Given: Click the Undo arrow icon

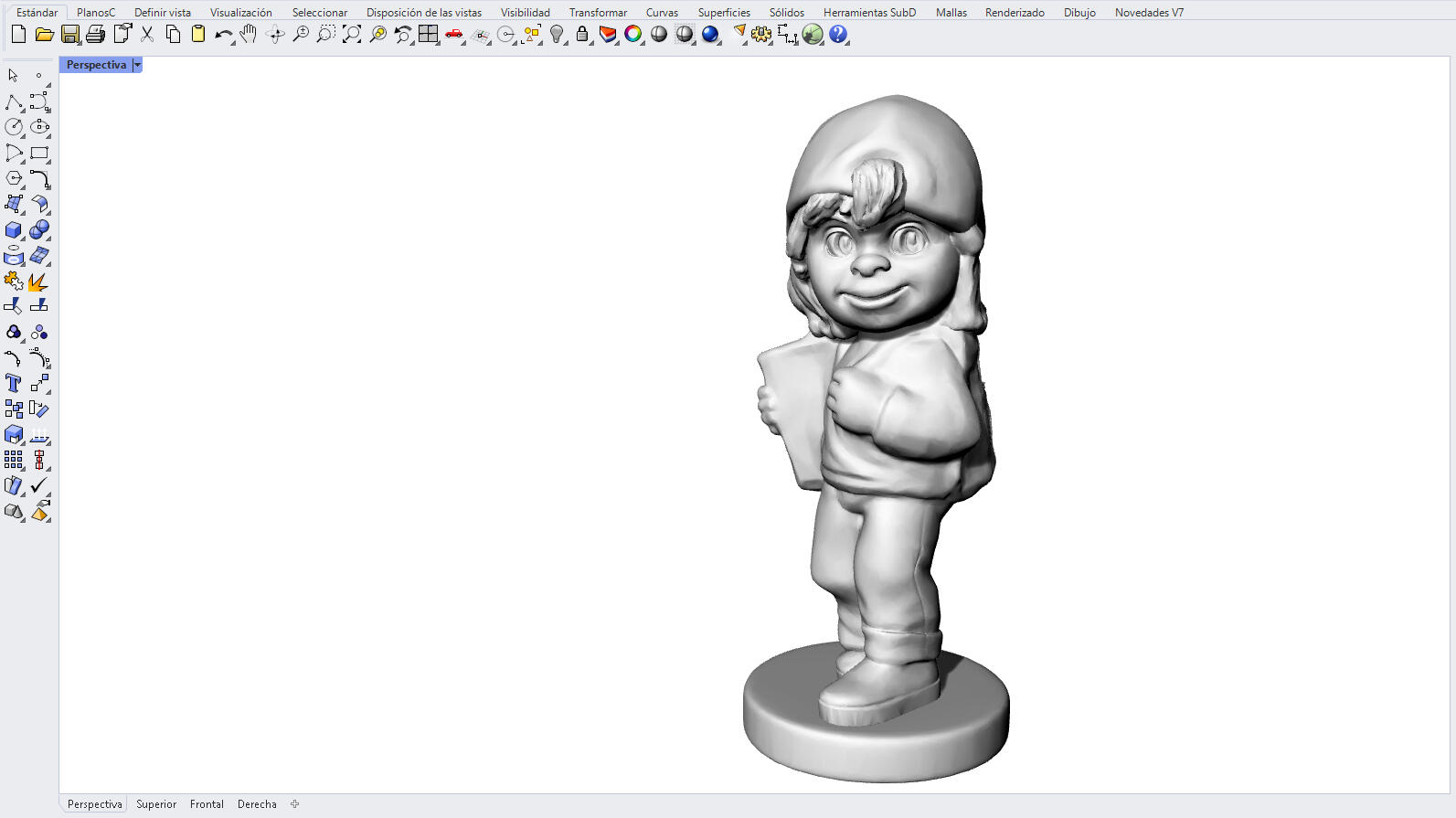Looking at the screenshot, I should click(x=223, y=35).
